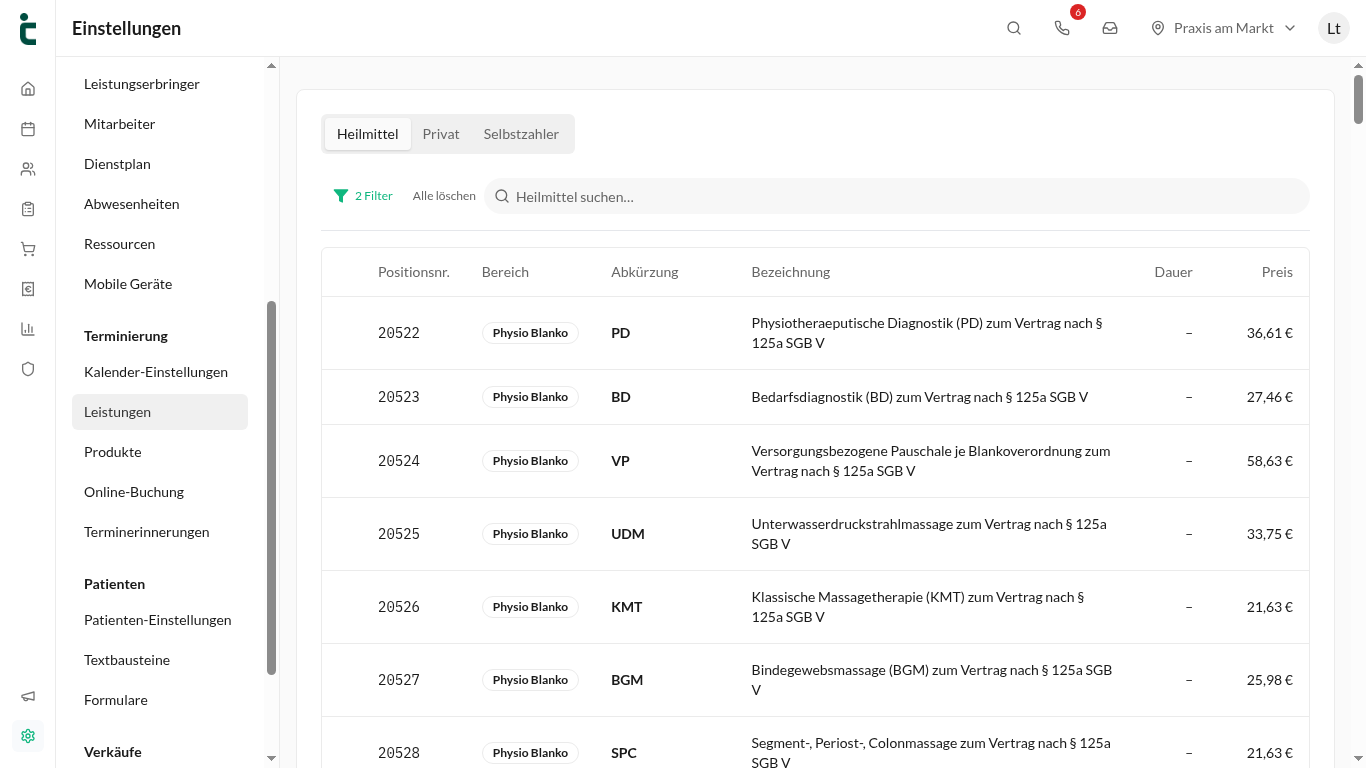1366x768 pixels.
Task: Open the shopping cart sidebar icon
Action: coord(28,249)
